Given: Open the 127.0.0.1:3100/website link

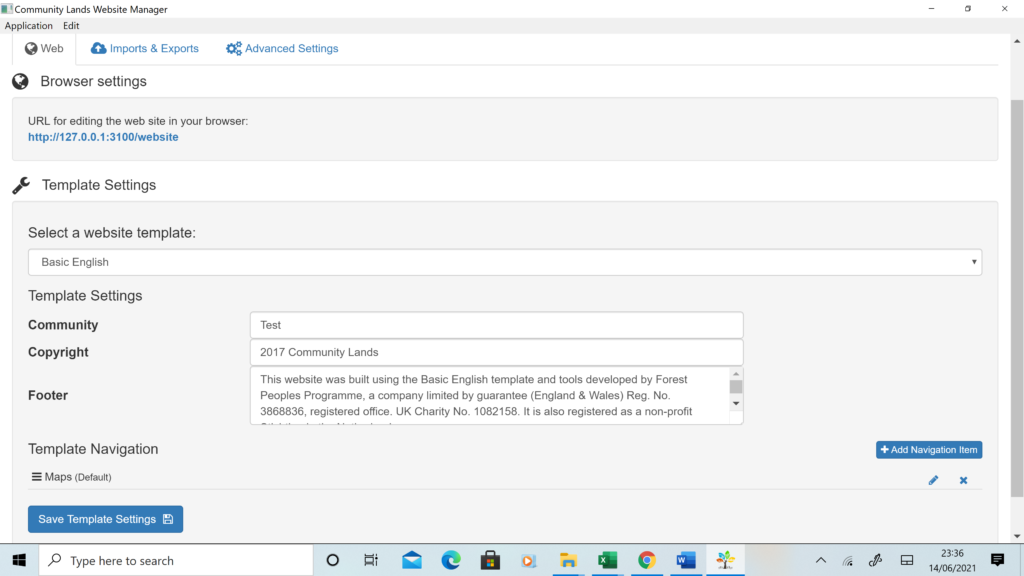Looking at the screenshot, I should tap(103, 137).
